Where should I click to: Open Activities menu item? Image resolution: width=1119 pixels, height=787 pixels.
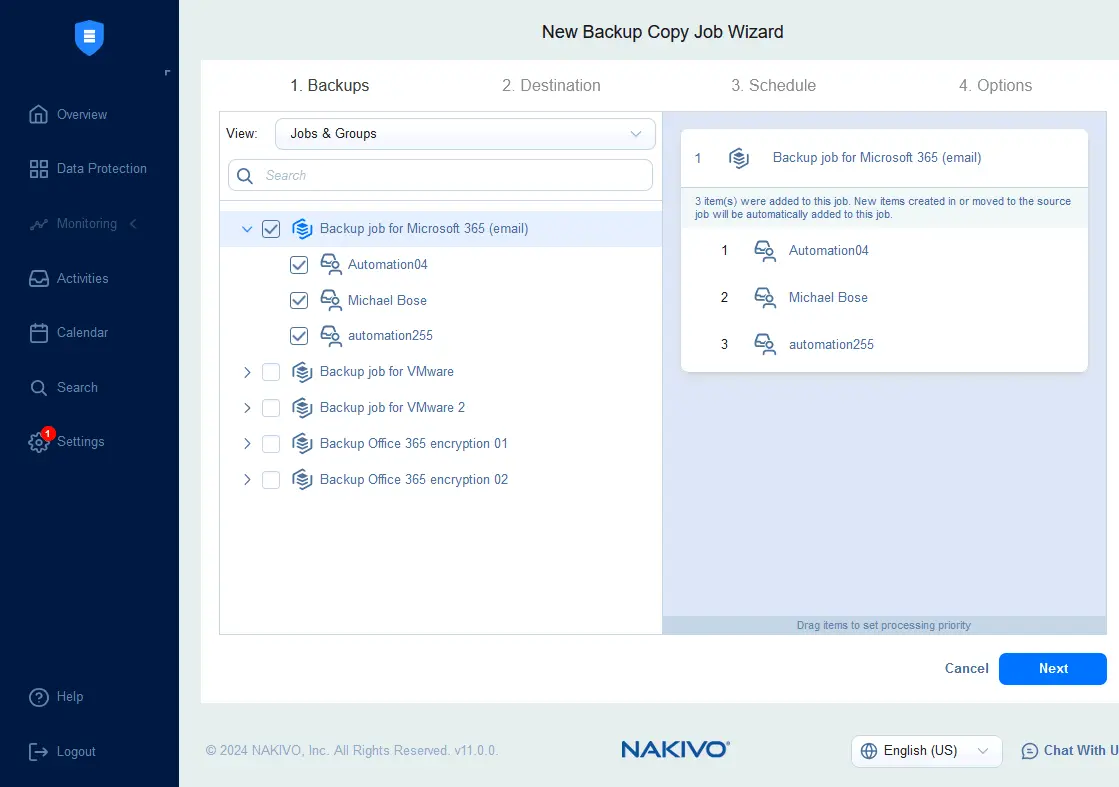click(69, 278)
